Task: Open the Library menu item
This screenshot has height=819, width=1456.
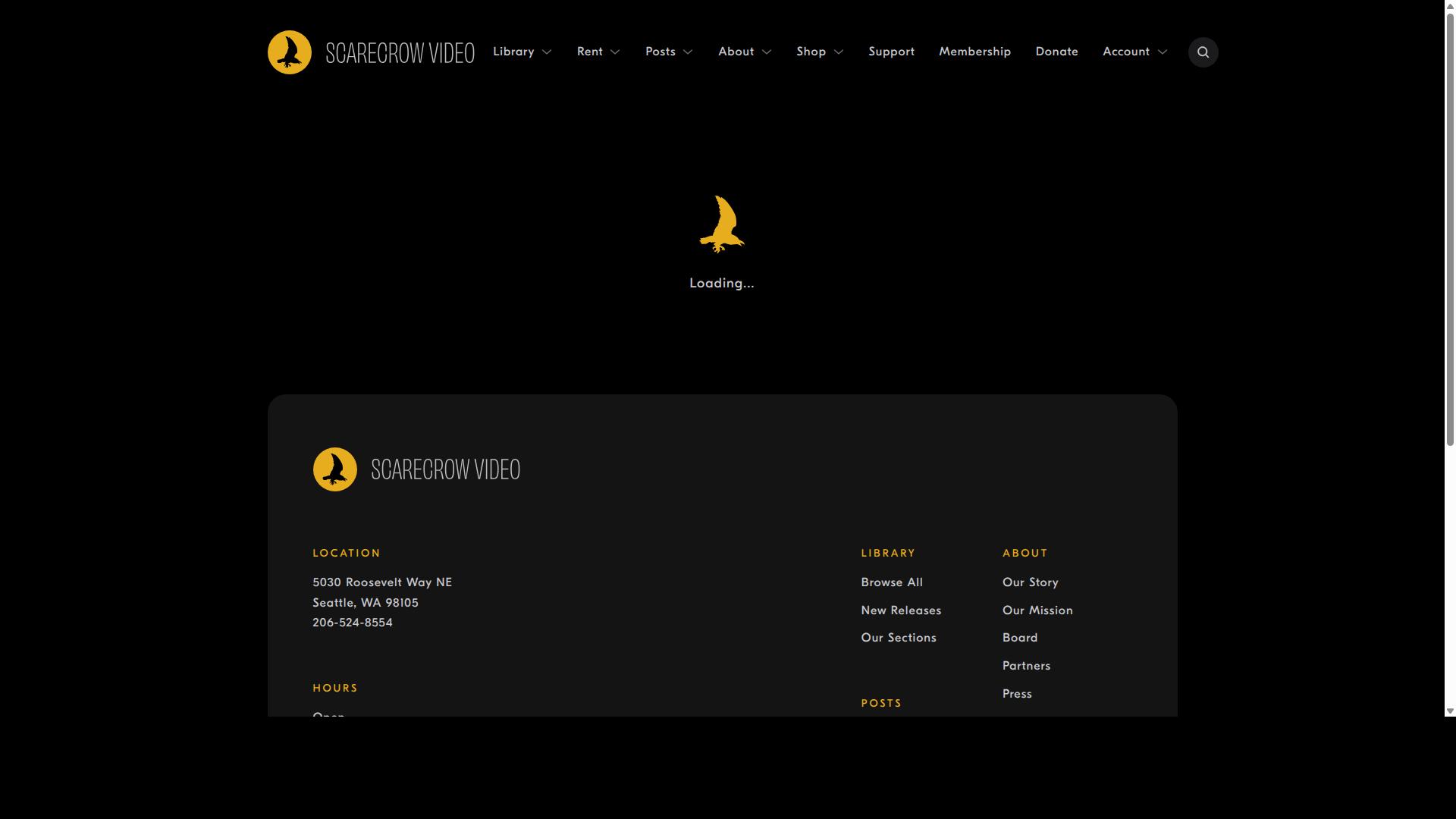Action: click(513, 52)
